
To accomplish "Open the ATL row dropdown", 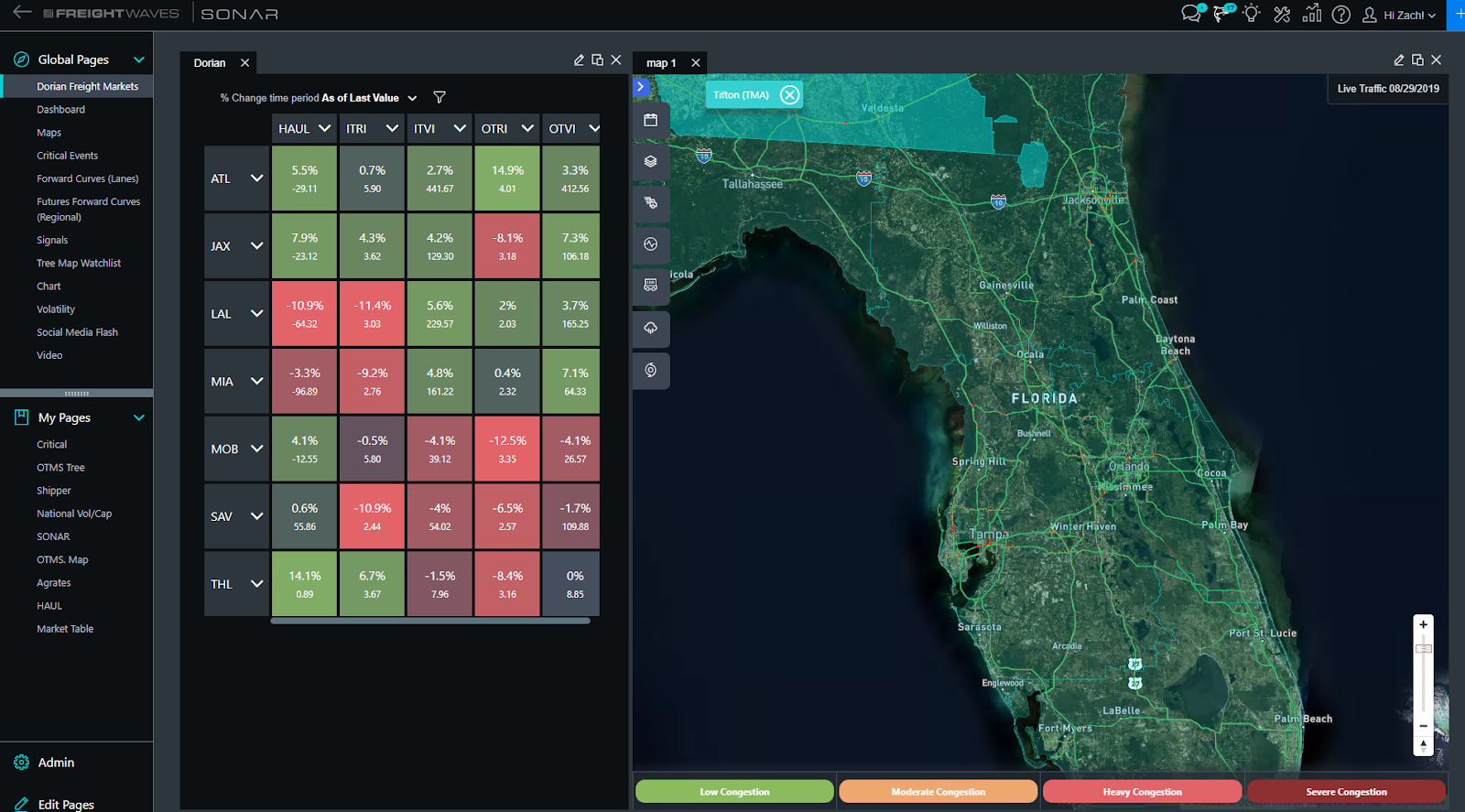I will (256, 179).
